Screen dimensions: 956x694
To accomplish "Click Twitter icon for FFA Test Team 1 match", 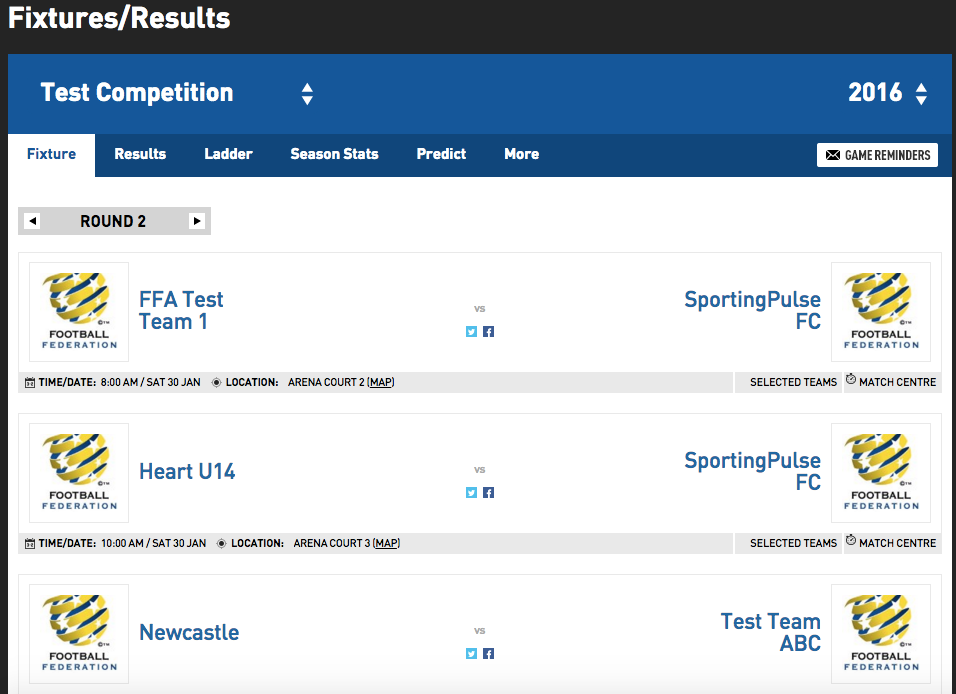I will pos(471,332).
